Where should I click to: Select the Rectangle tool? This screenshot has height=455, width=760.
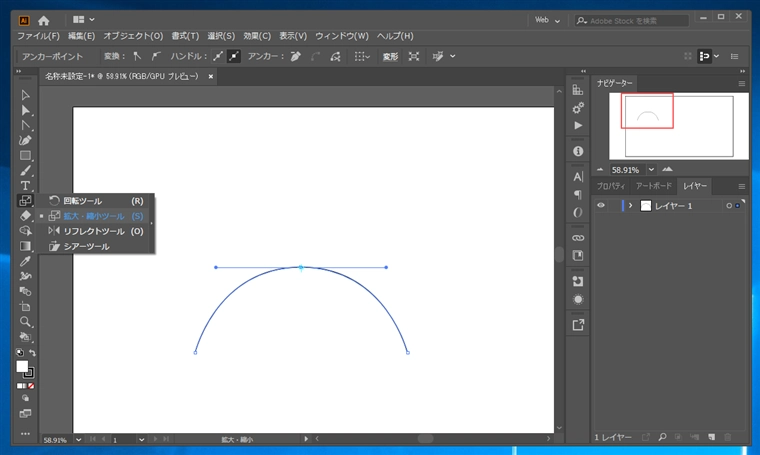[25, 156]
